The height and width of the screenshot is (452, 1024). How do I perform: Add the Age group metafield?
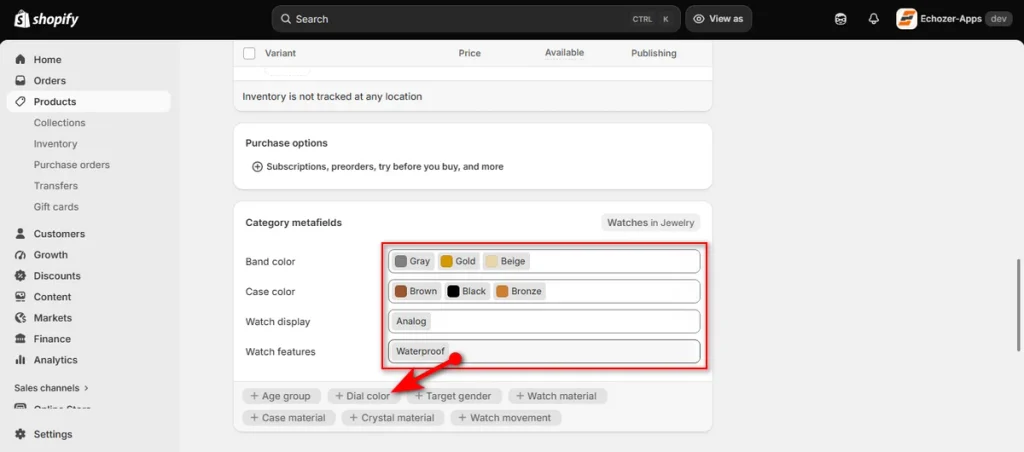(x=281, y=396)
